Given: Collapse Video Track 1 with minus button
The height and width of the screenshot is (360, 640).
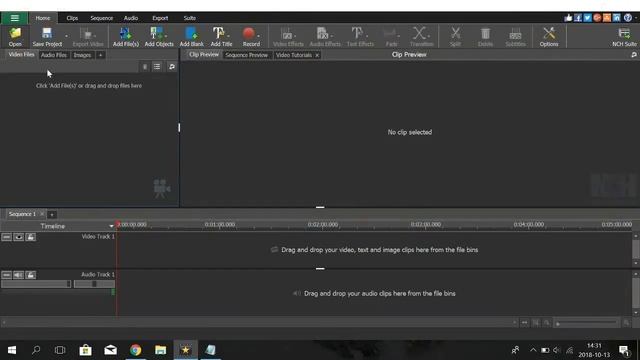Looking at the screenshot, I should [x=6, y=237].
